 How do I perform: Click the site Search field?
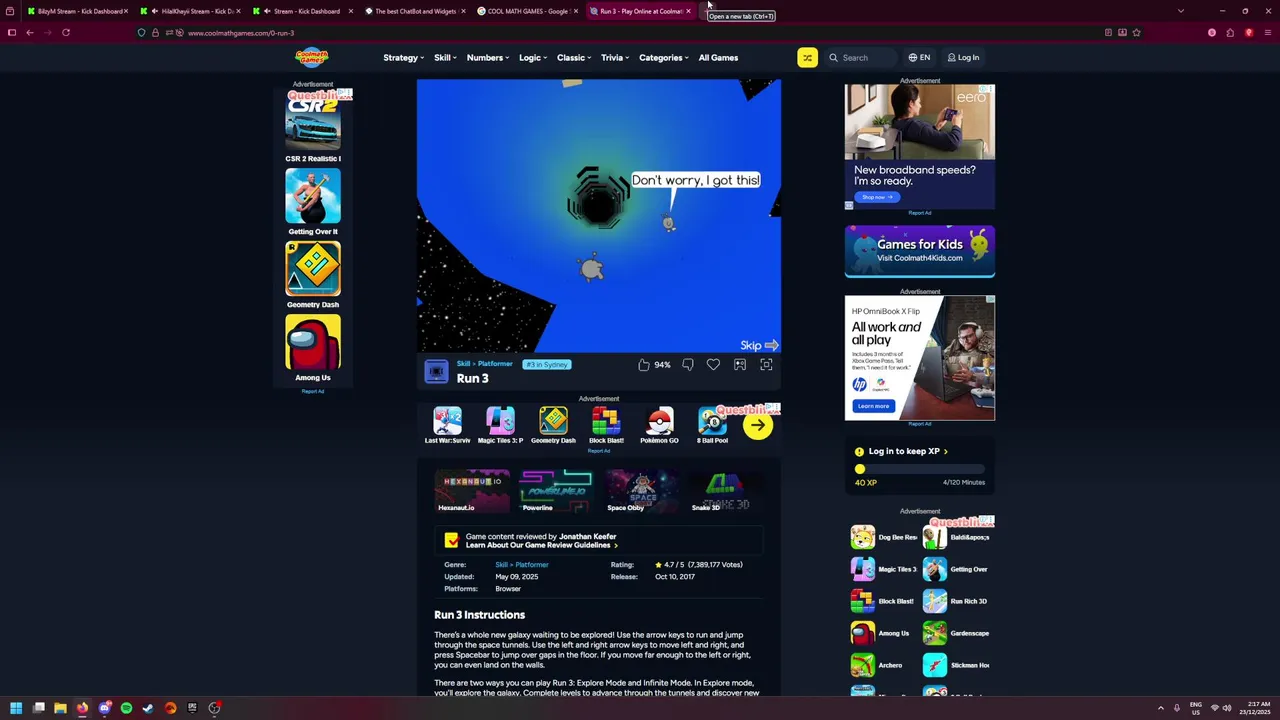[x=862, y=58]
